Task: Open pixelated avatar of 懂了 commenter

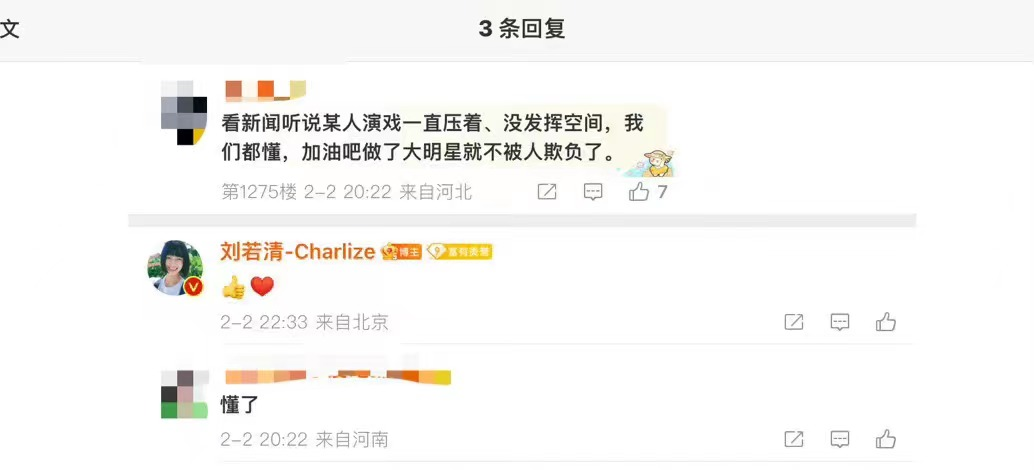Action: pyautogui.click(x=185, y=394)
